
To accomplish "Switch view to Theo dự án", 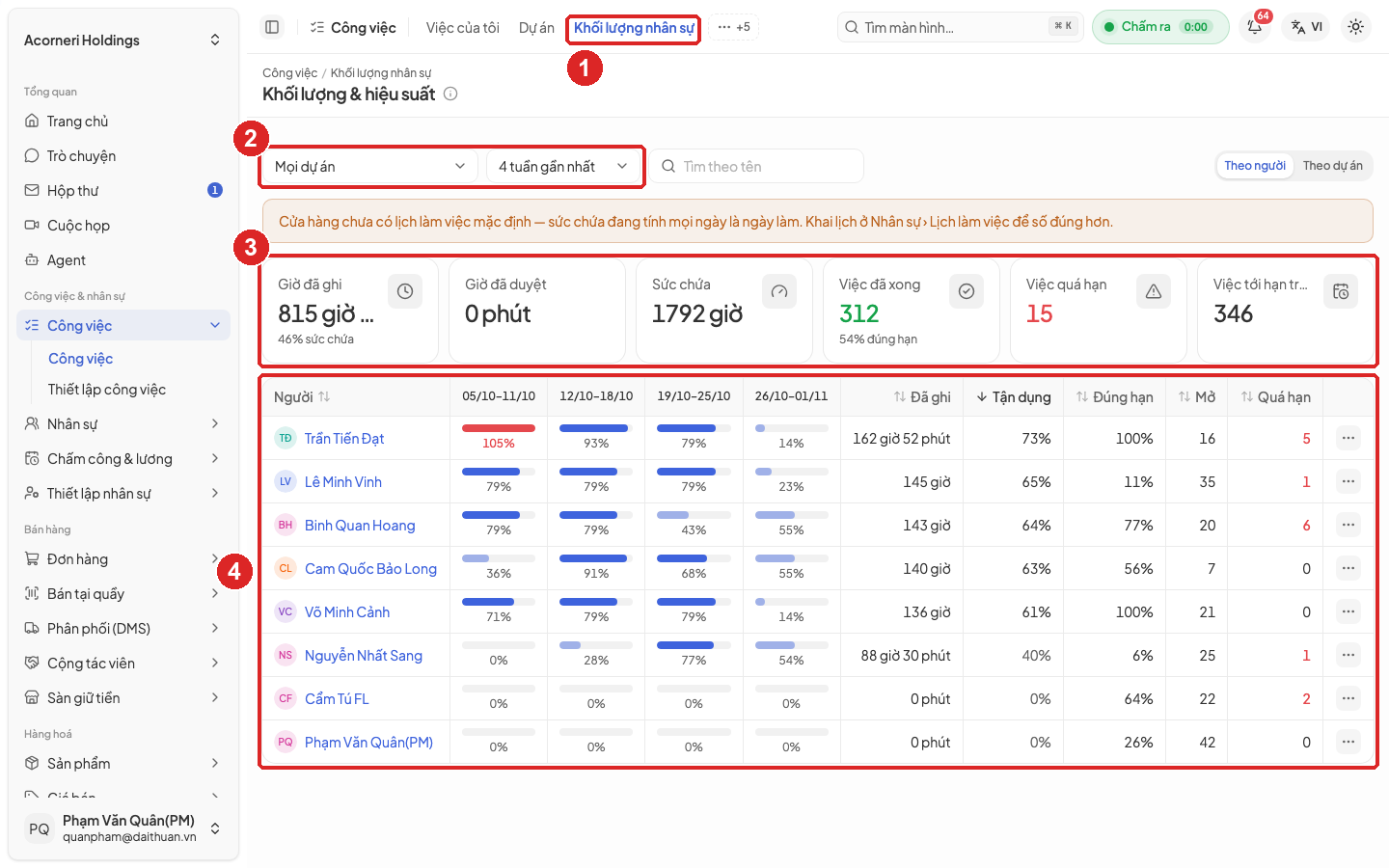I will tap(1332, 166).
